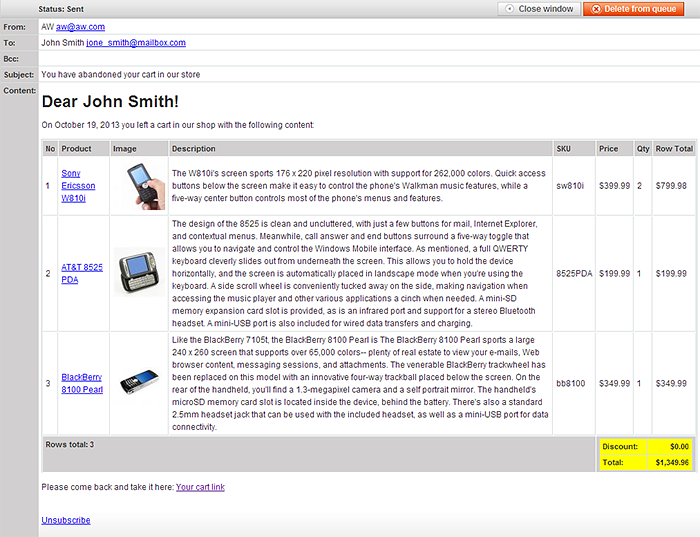
Task: Click the email subject line text
Action: point(121,75)
